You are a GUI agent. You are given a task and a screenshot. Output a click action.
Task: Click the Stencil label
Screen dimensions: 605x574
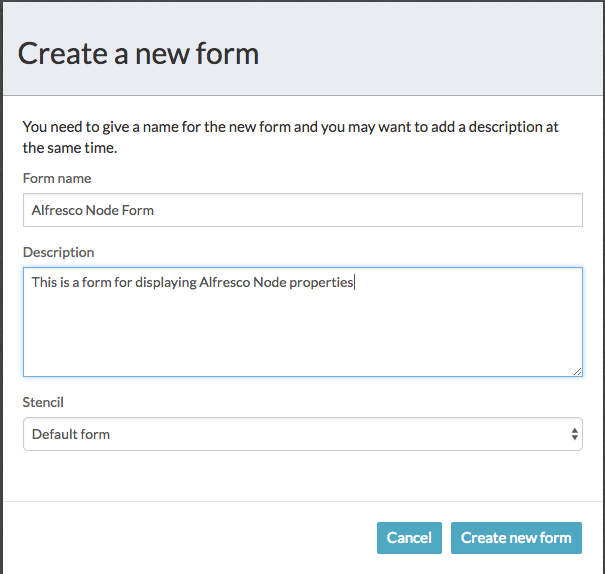point(43,402)
